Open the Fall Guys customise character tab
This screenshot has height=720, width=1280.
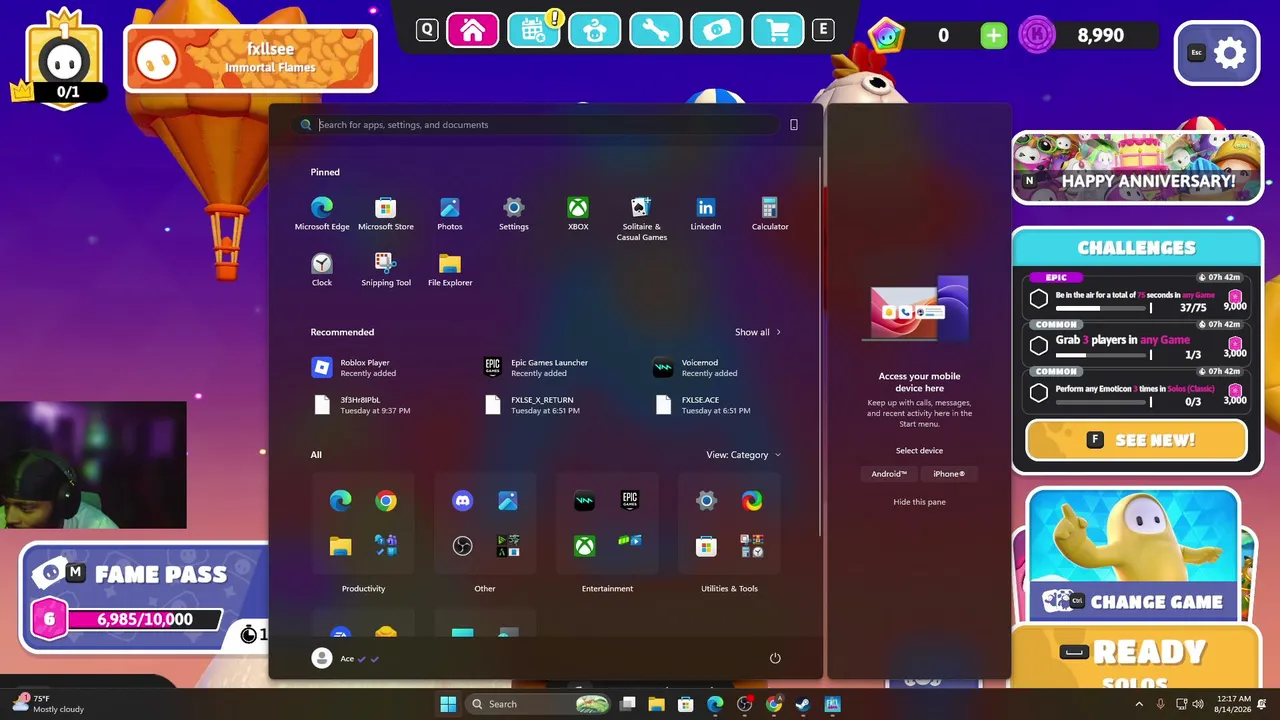point(595,30)
